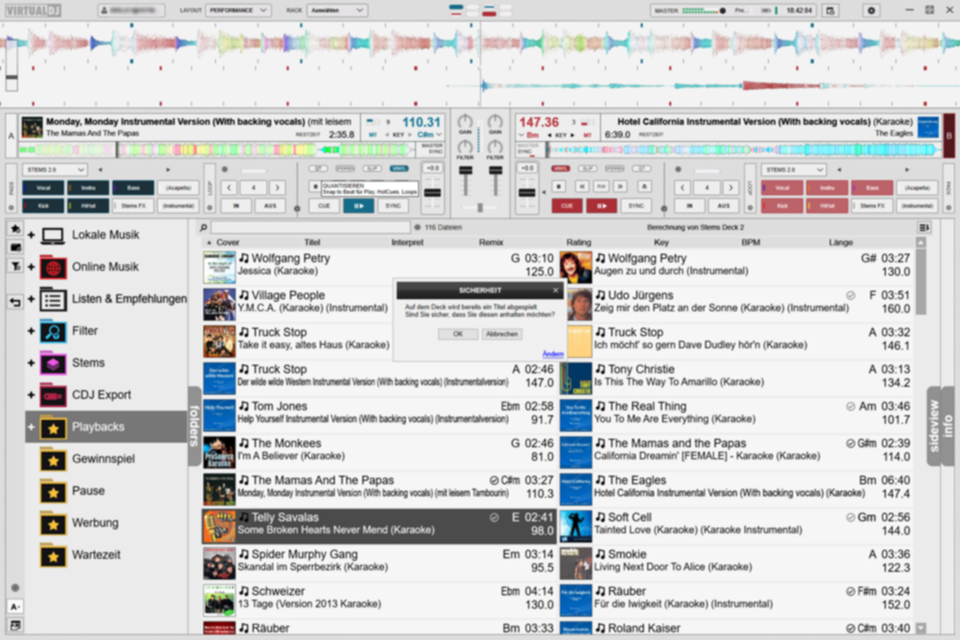This screenshot has width=960, height=640.
Task: Click the fast forward button on the right deck
Action: [620, 186]
